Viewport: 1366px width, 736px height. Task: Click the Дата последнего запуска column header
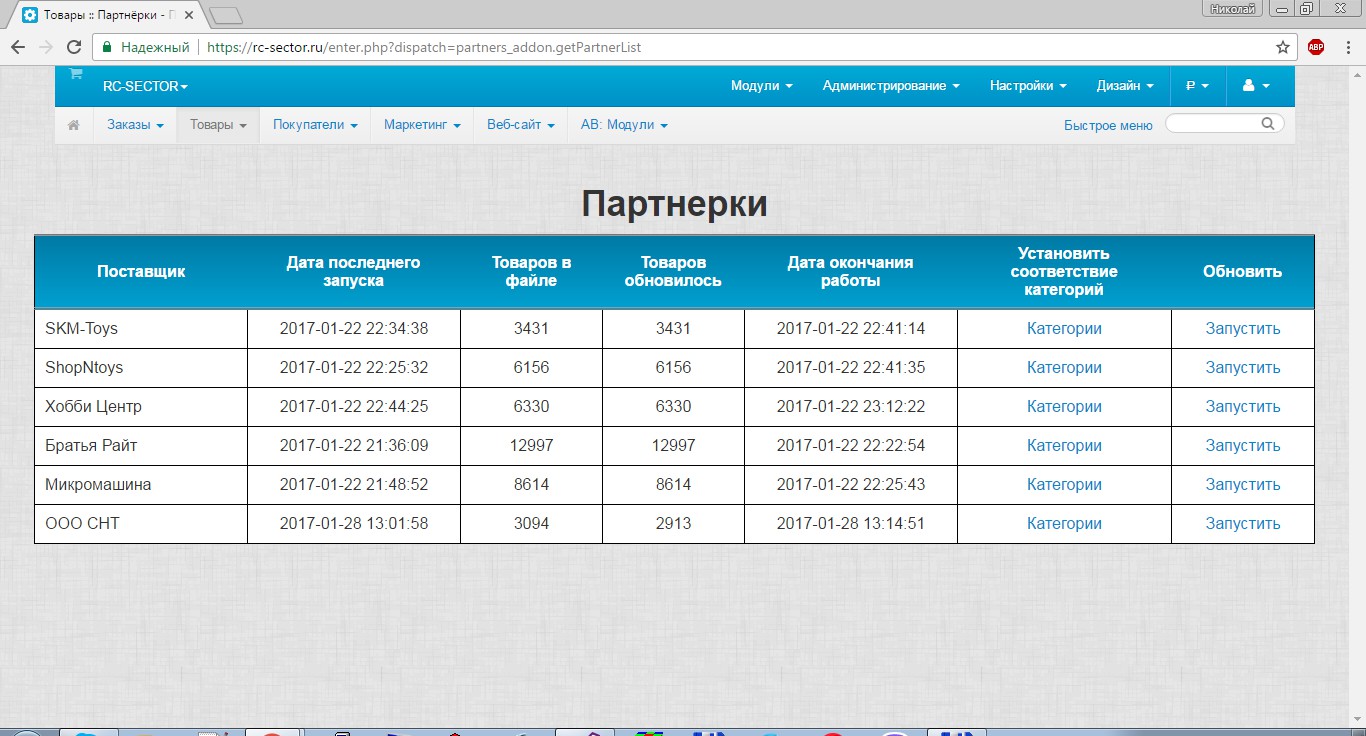pyautogui.click(x=354, y=272)
